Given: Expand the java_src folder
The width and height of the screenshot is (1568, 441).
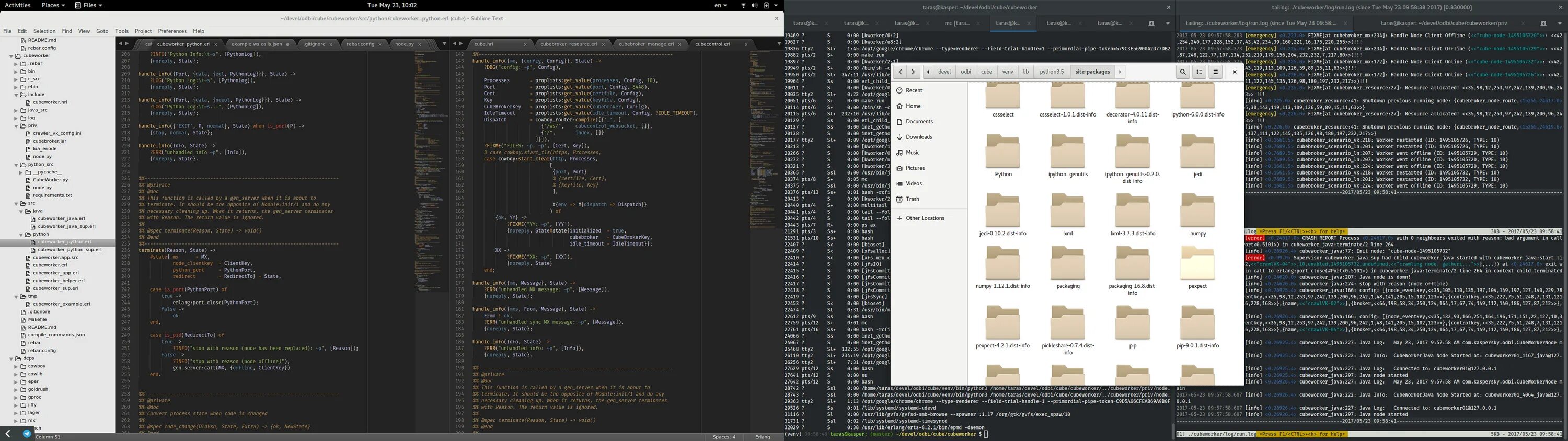Looking at the screenshot, I should tap(16, 110).
